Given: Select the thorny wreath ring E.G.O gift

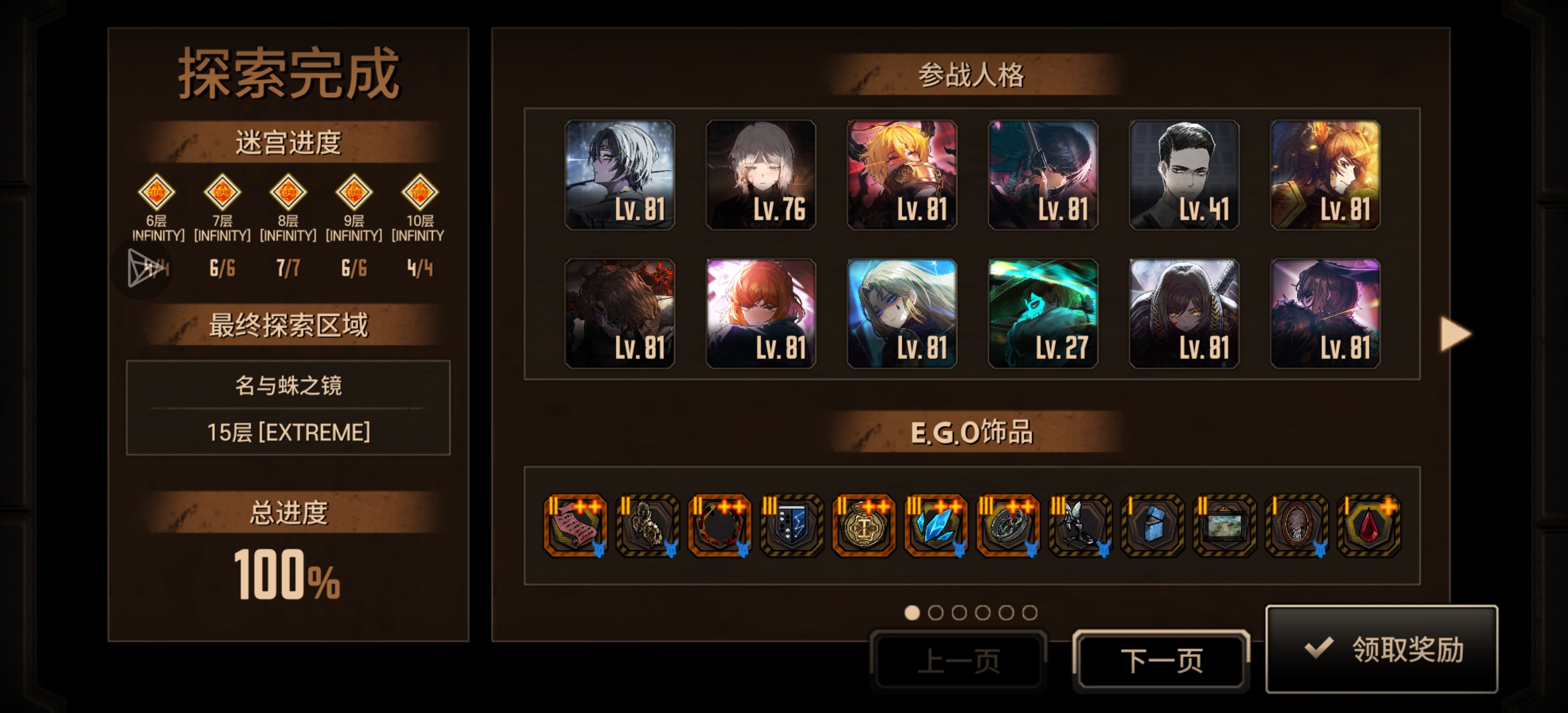Looking at the screenshot, I should coord(719,525).
